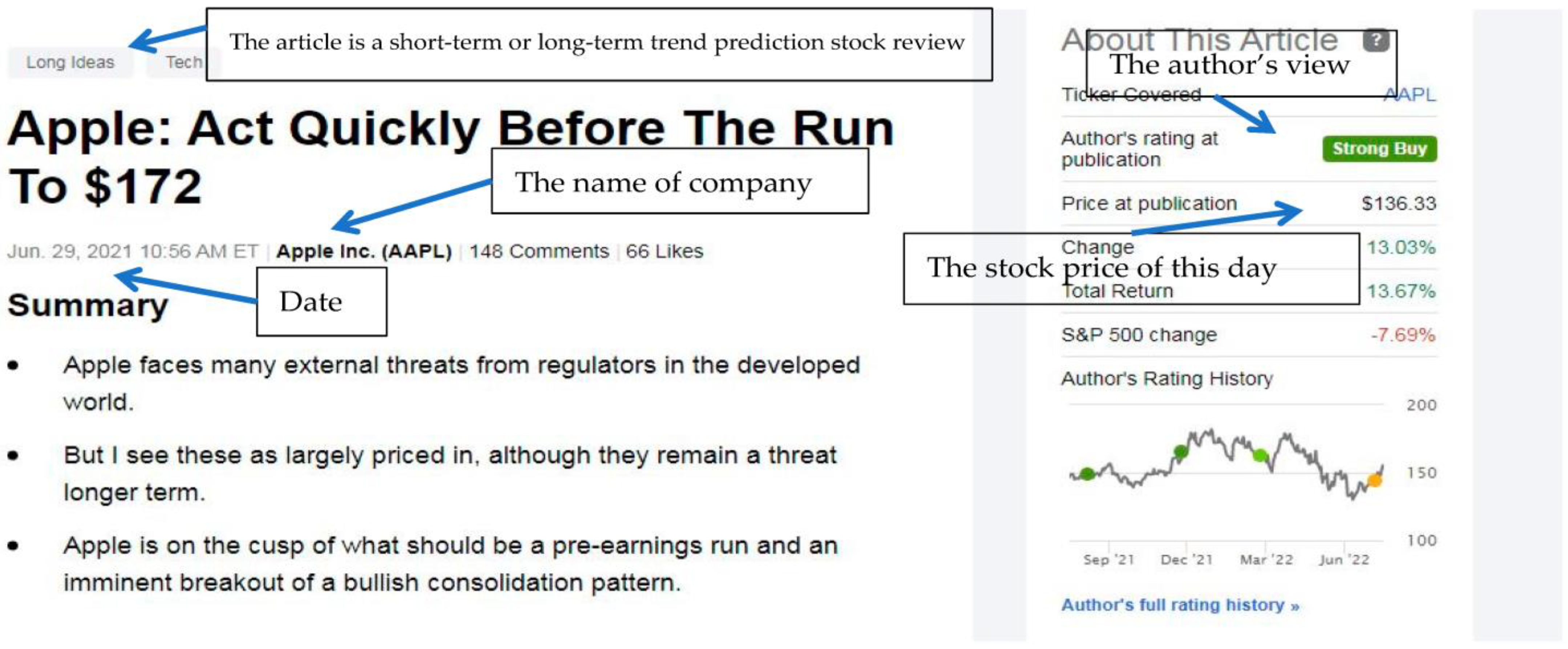This screenshot has width=1568, height=649.
Task: Click the $136.33 price at publication
Action: click(x=1398, y=203)
